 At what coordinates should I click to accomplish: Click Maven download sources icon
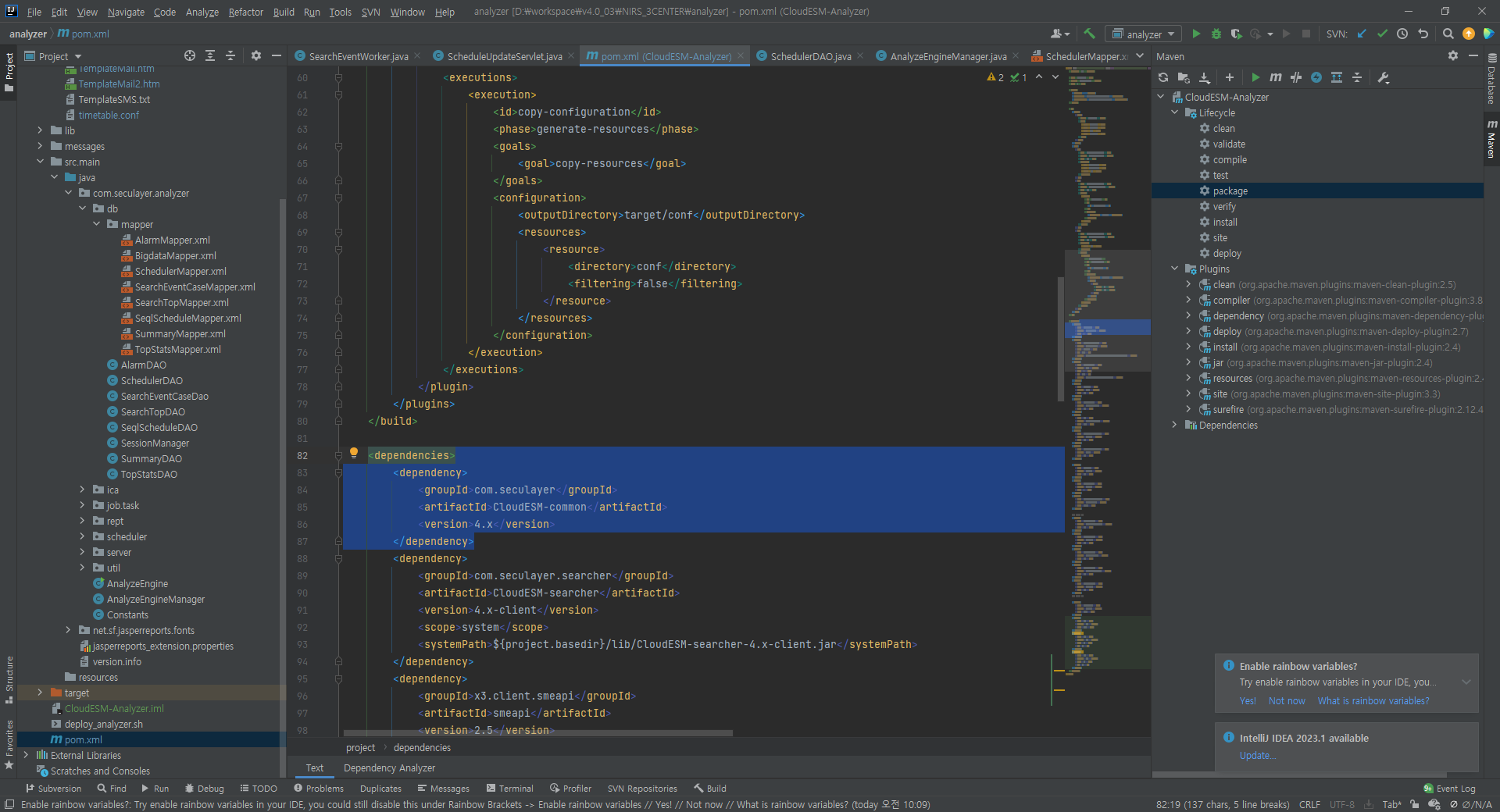[1205, 77]
